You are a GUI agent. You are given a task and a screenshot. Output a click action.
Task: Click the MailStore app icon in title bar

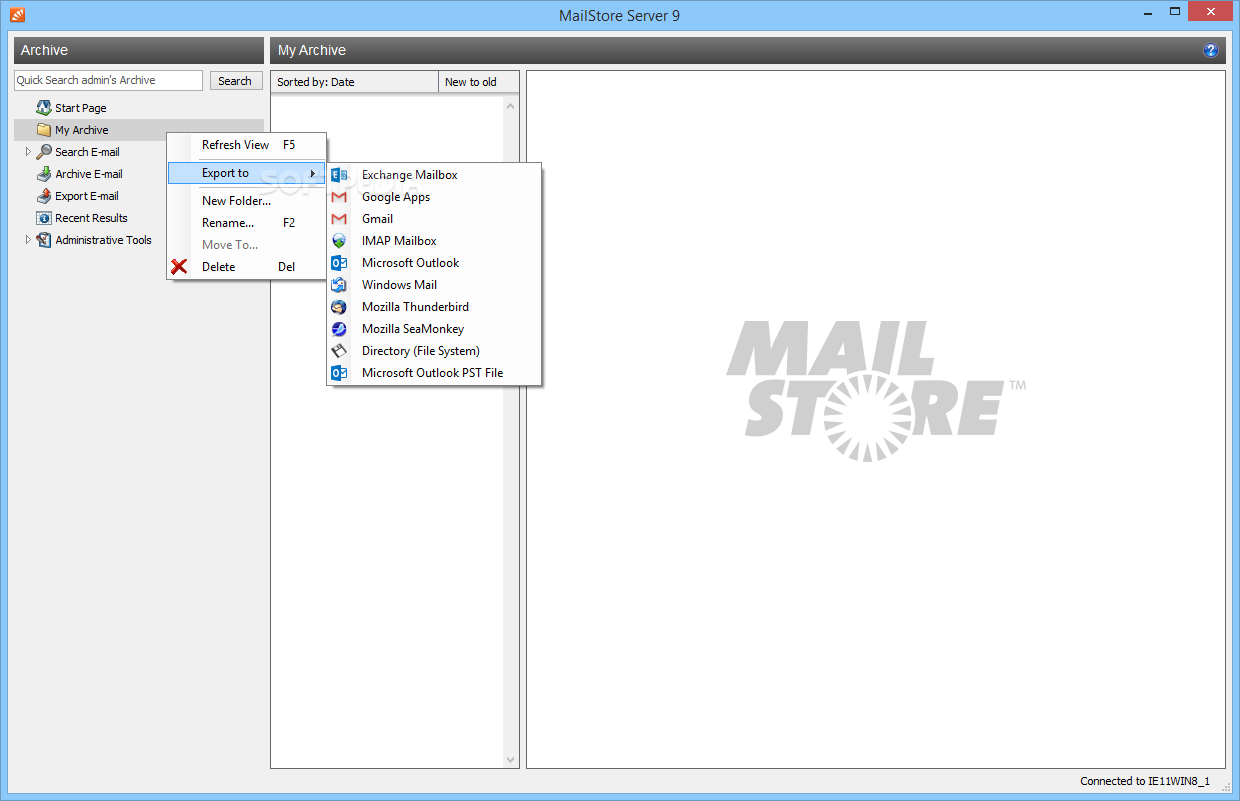click(x=17, y=15)
